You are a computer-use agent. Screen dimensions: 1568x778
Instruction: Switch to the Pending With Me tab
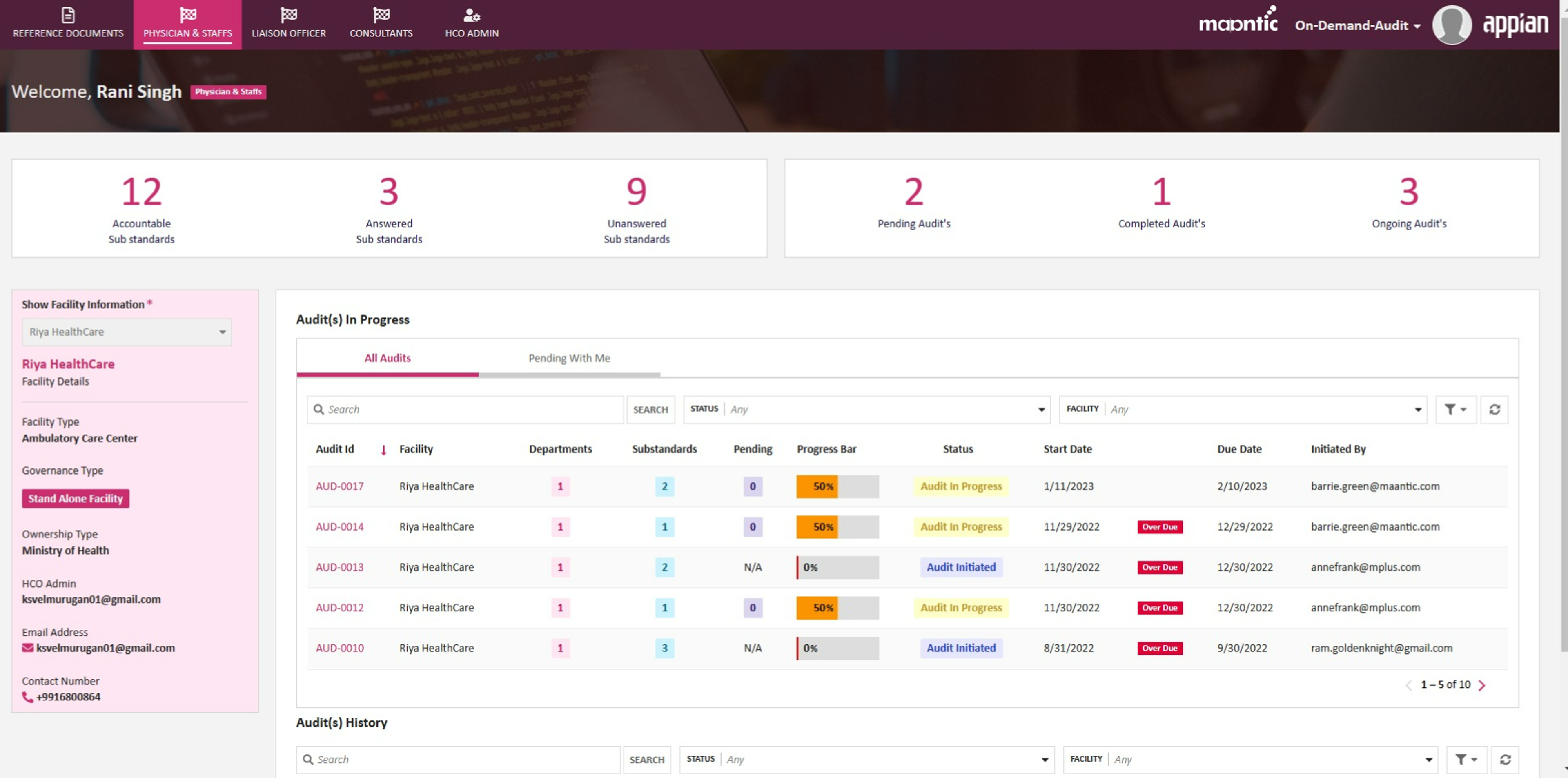click(x=569, y=358)
